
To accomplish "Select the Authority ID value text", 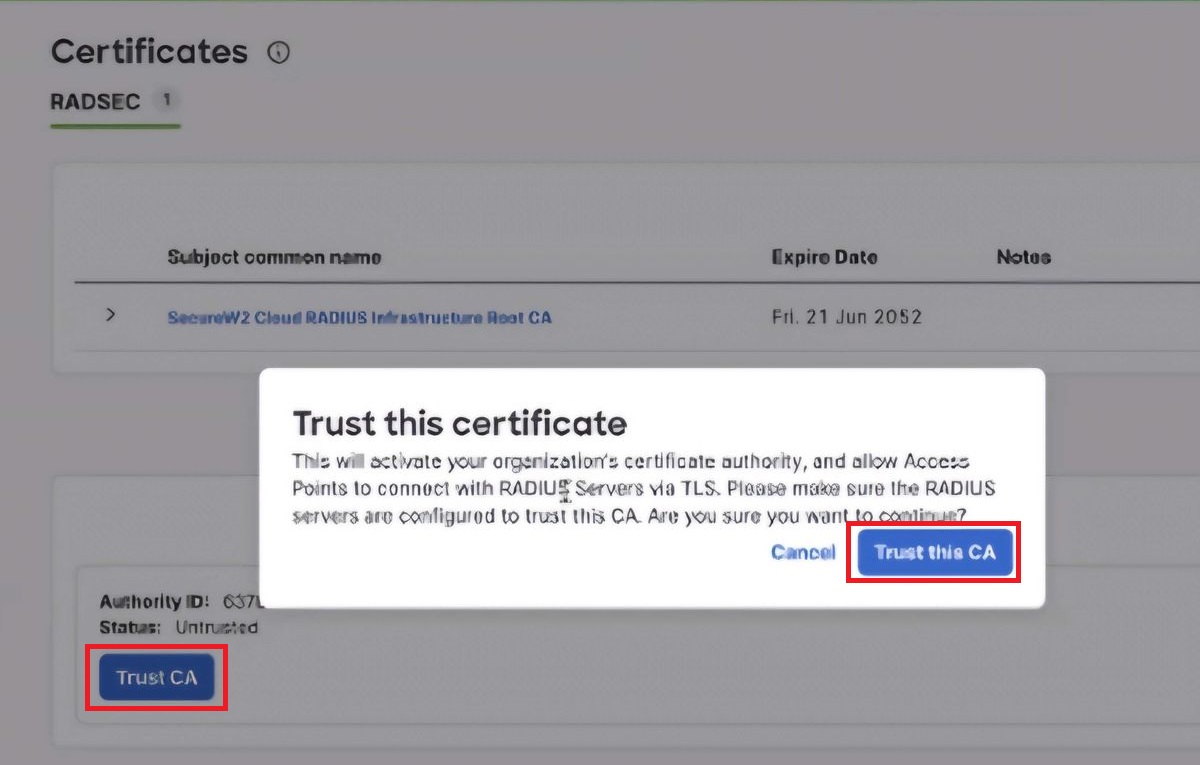I will pos(241,601).
